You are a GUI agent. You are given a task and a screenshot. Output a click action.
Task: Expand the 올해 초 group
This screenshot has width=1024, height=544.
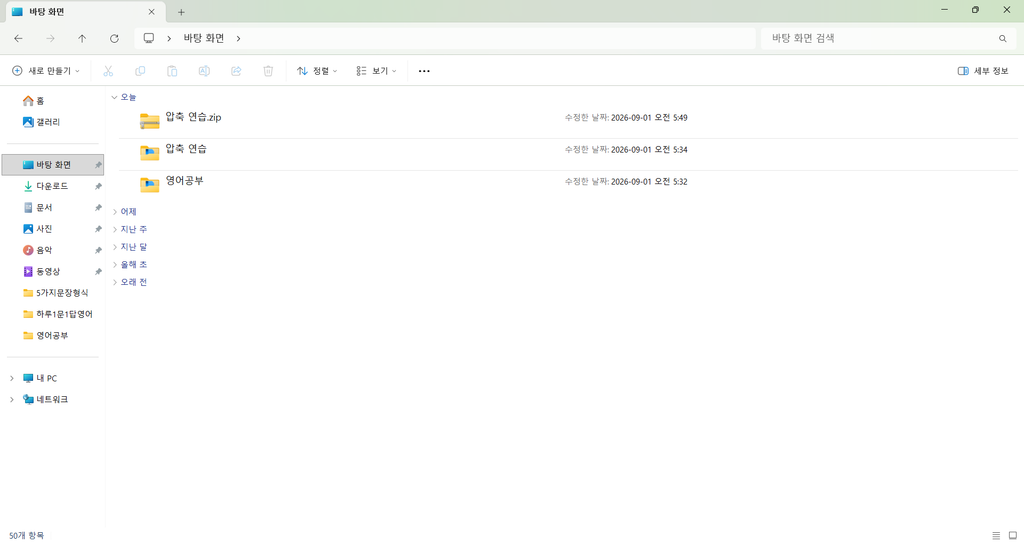click(x=114, y=264)
